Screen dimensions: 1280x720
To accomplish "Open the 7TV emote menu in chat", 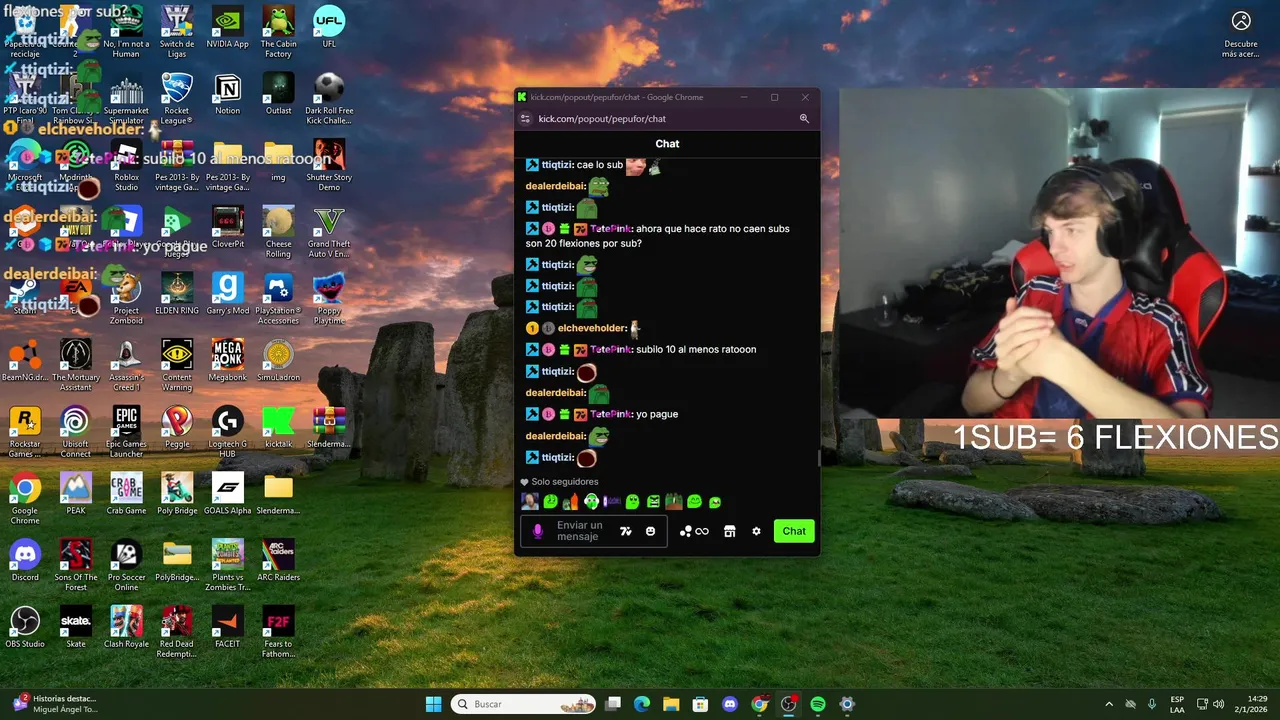I will 626,531.
